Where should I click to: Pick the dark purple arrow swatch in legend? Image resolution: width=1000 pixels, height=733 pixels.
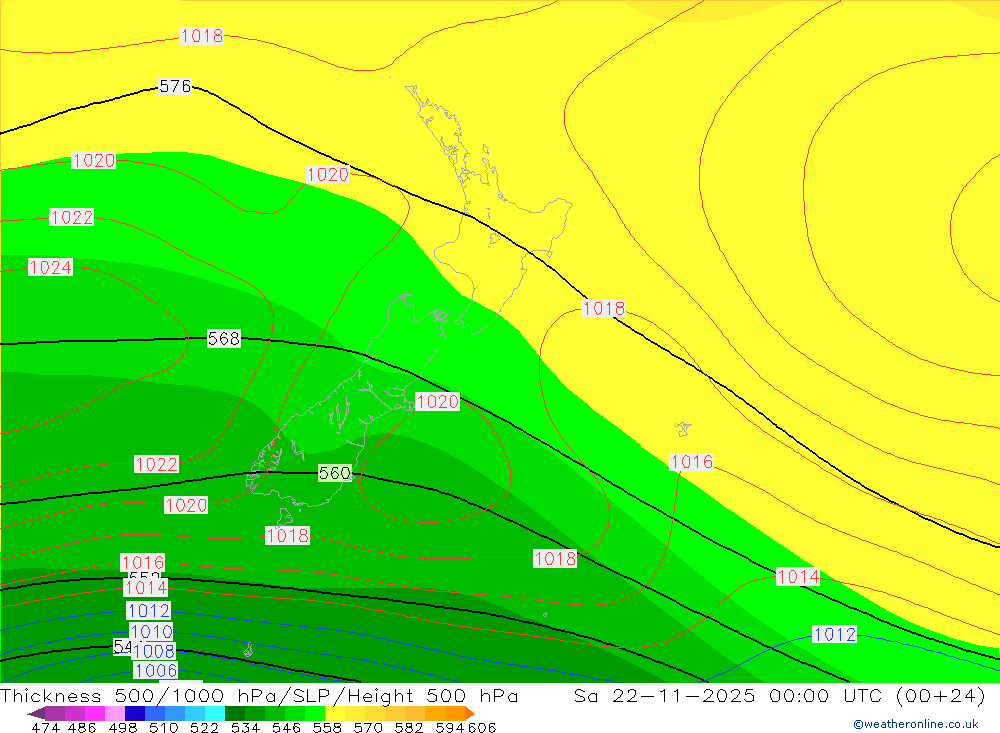coord(36,713)
